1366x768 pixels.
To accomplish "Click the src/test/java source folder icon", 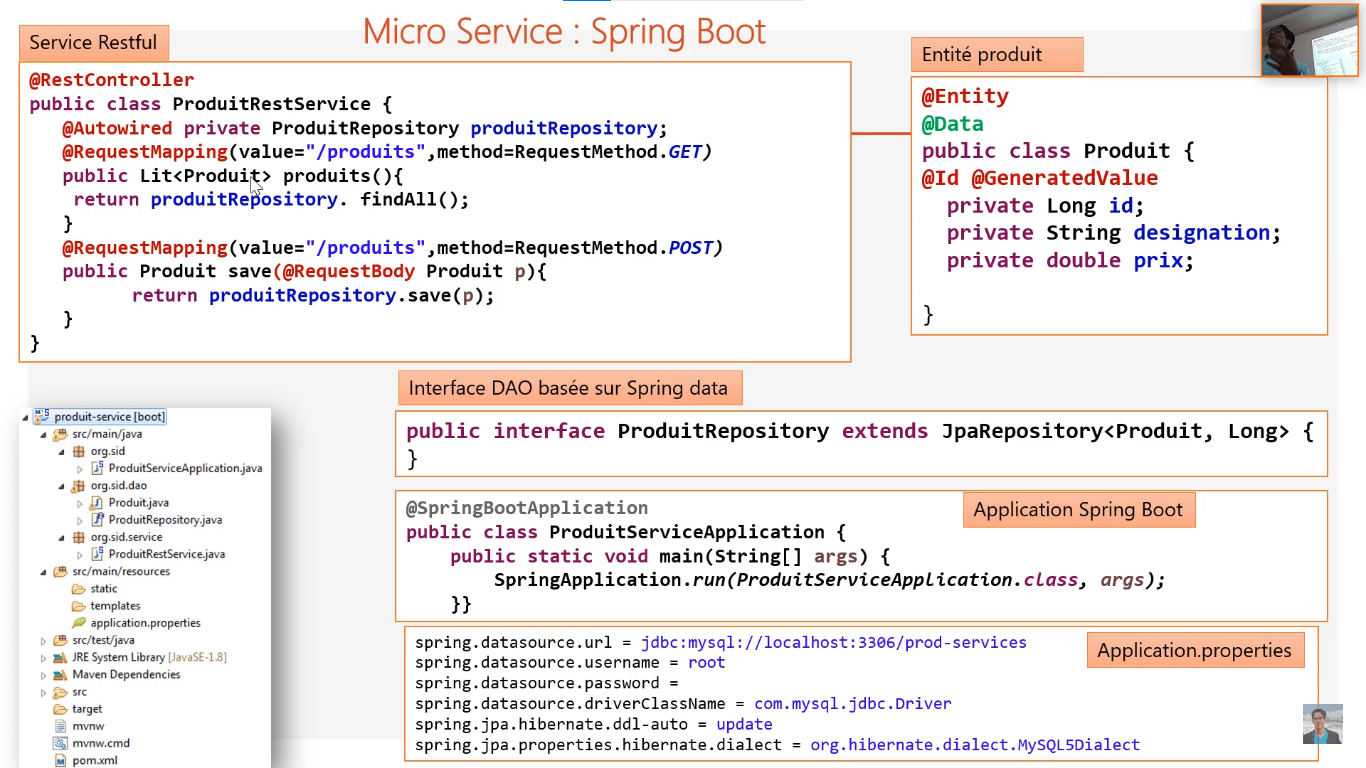I will [x=61, y=640].
